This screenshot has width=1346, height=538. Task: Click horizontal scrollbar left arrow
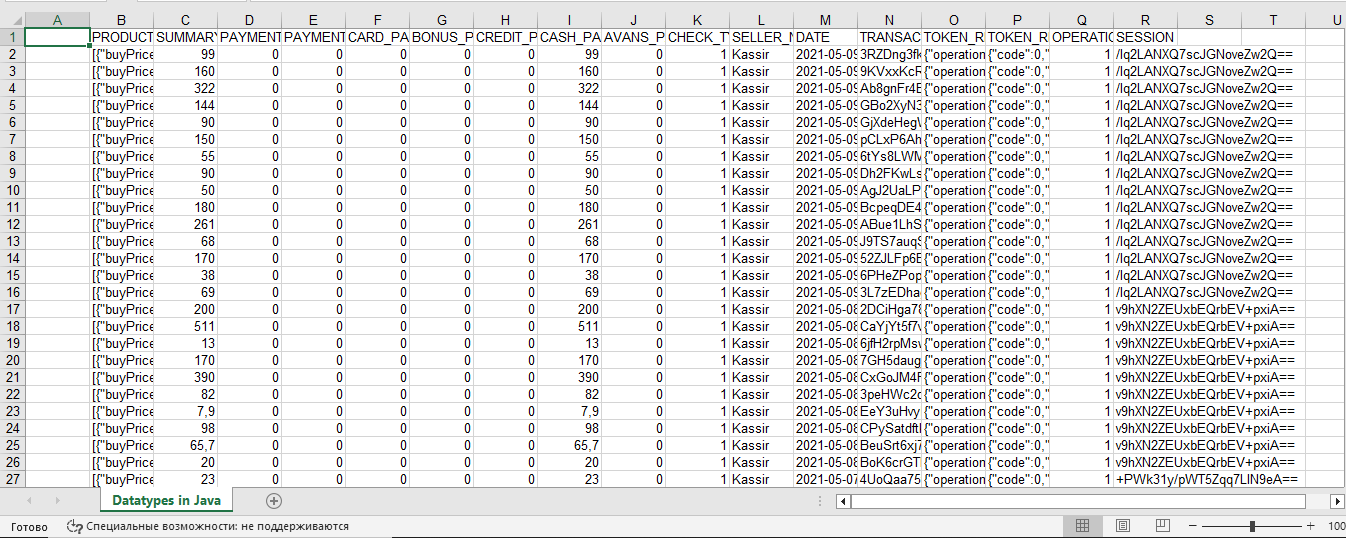coord(842,501)
